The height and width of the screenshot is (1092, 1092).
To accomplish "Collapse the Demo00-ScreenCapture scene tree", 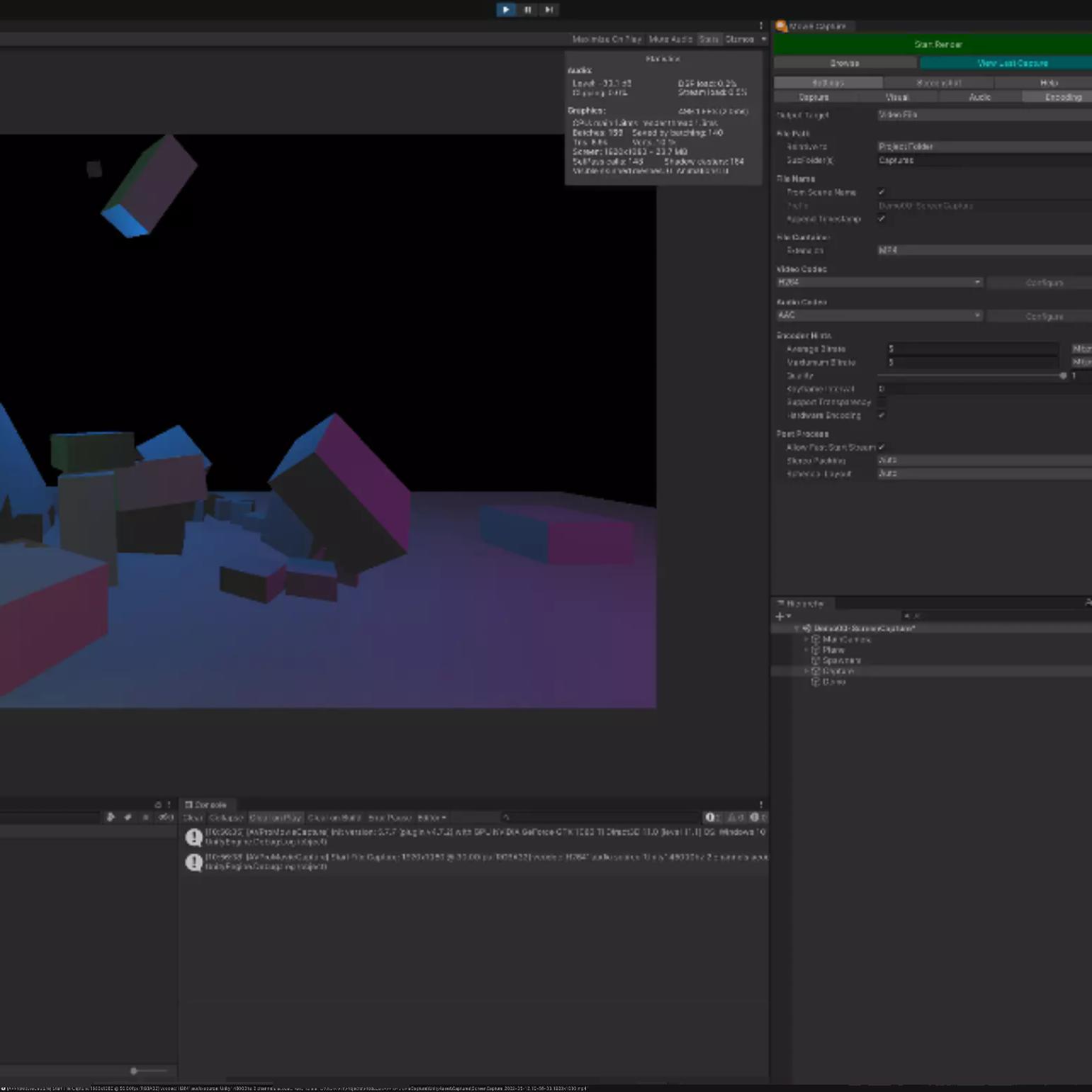I will [x=797, y=629].
